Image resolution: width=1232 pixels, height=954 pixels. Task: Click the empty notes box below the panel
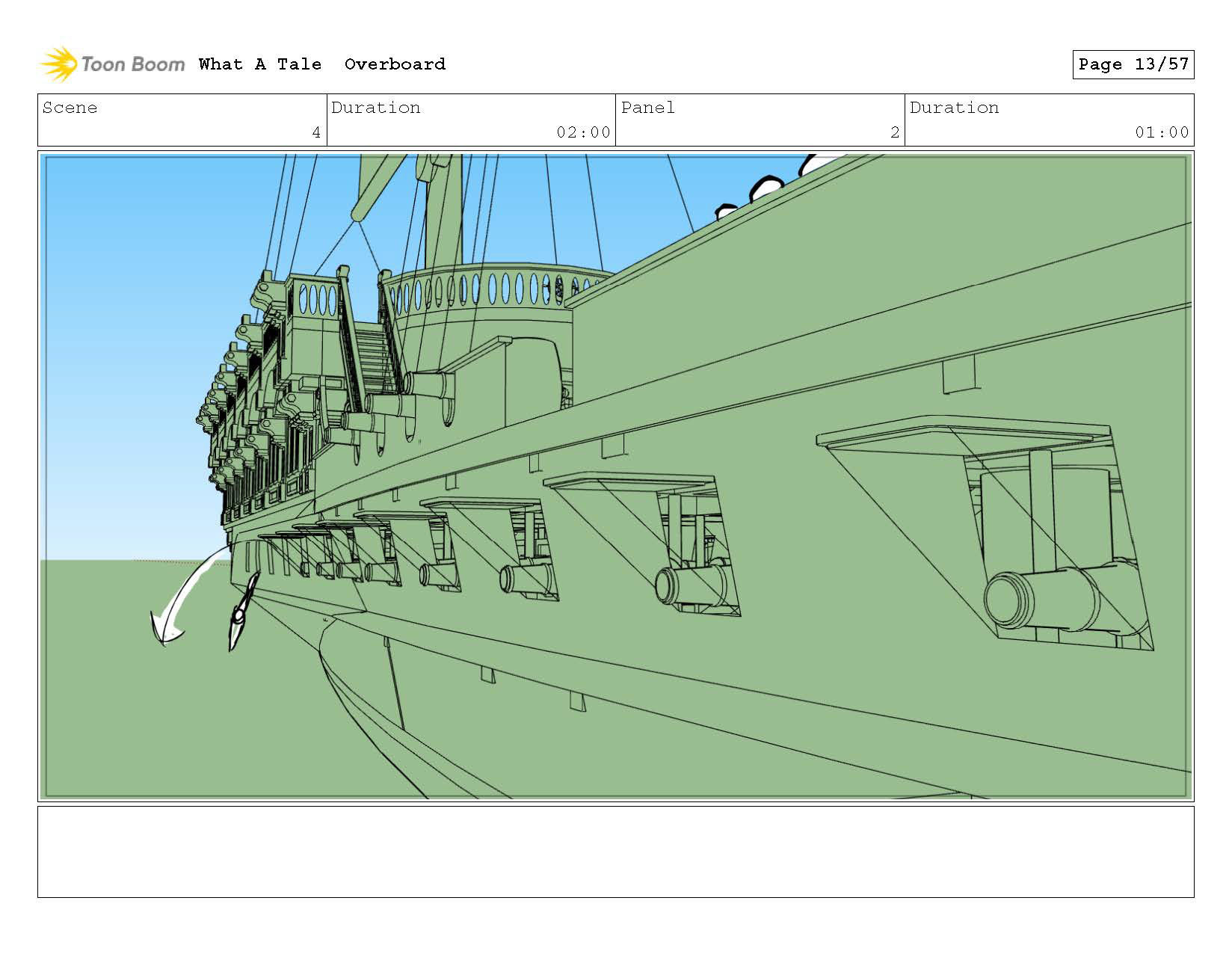click(615, 852)
